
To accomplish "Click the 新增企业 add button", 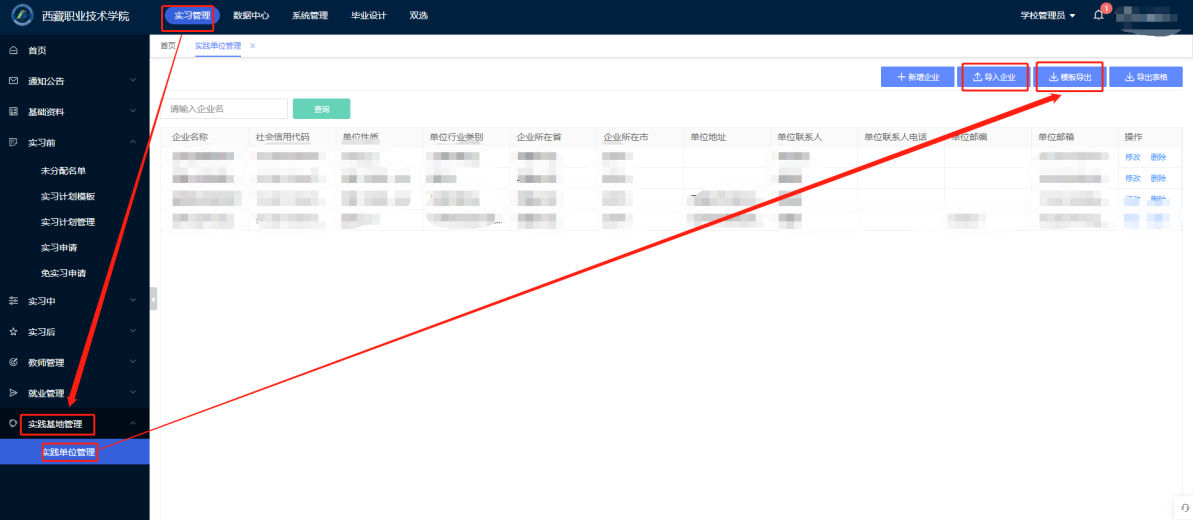I will pyautogui.click(x=917, y=77).
